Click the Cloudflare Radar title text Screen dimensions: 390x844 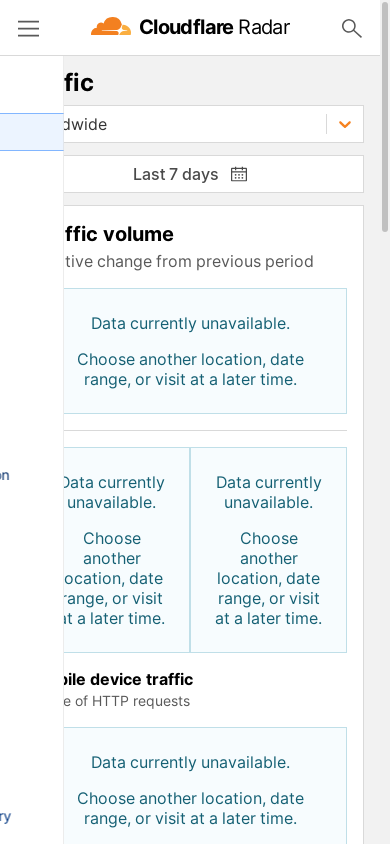tap(214, 27)
